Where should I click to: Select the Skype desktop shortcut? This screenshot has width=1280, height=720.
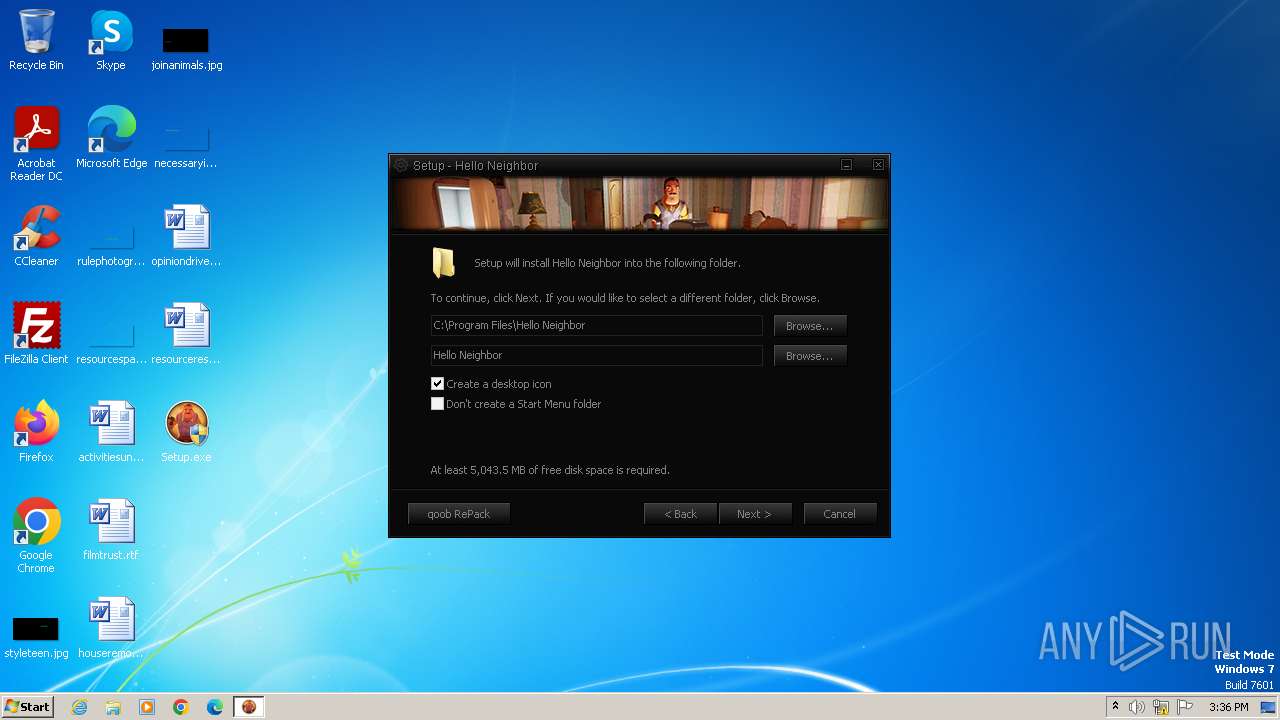(x=111, y=41)
